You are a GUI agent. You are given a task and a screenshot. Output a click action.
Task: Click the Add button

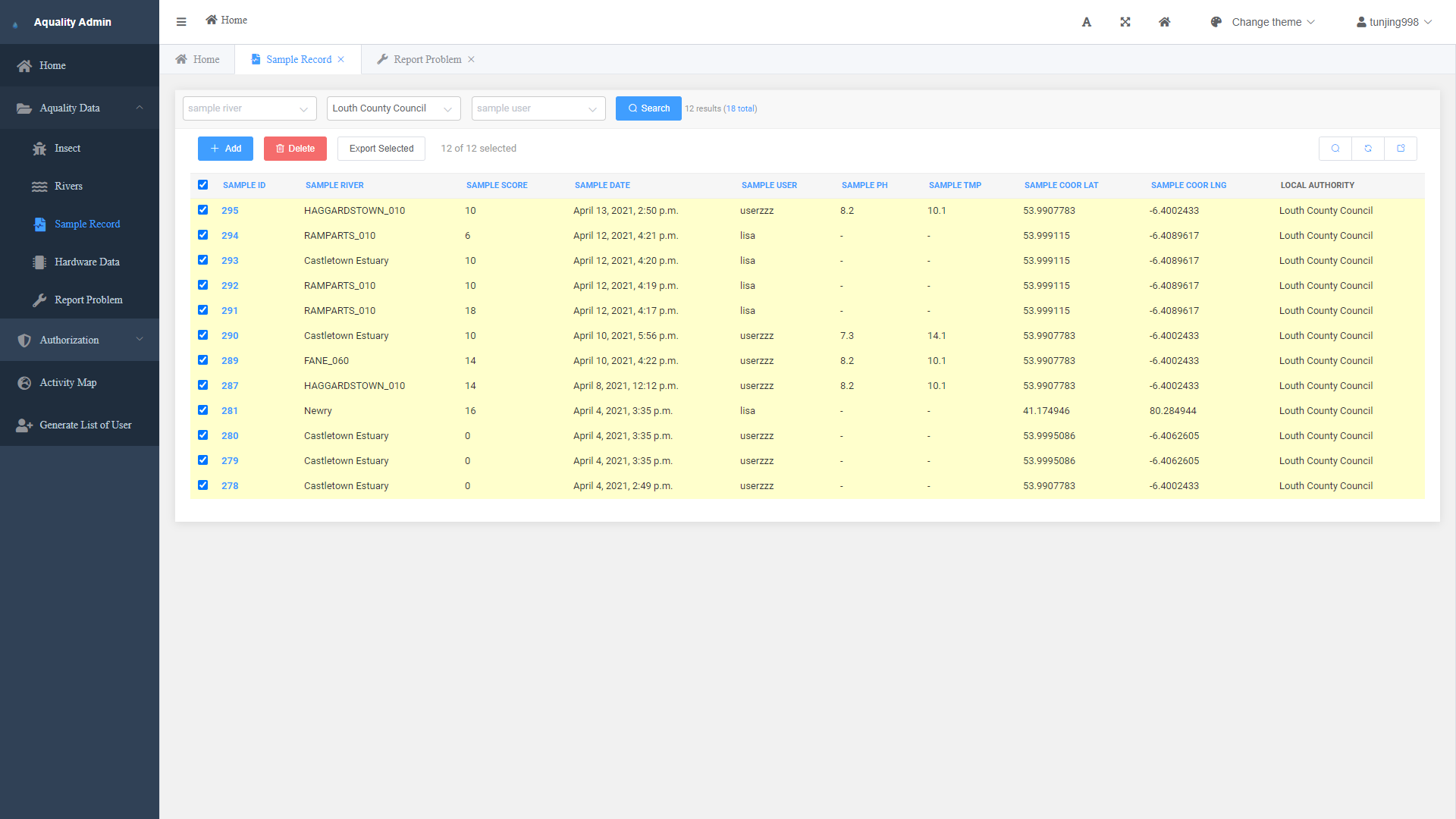pyautogui.click(x=225, y=149)
